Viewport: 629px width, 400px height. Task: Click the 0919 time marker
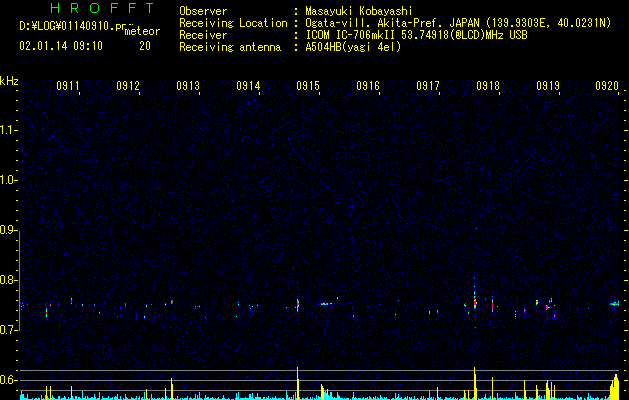pyautogui.click(x=548, y=86)
